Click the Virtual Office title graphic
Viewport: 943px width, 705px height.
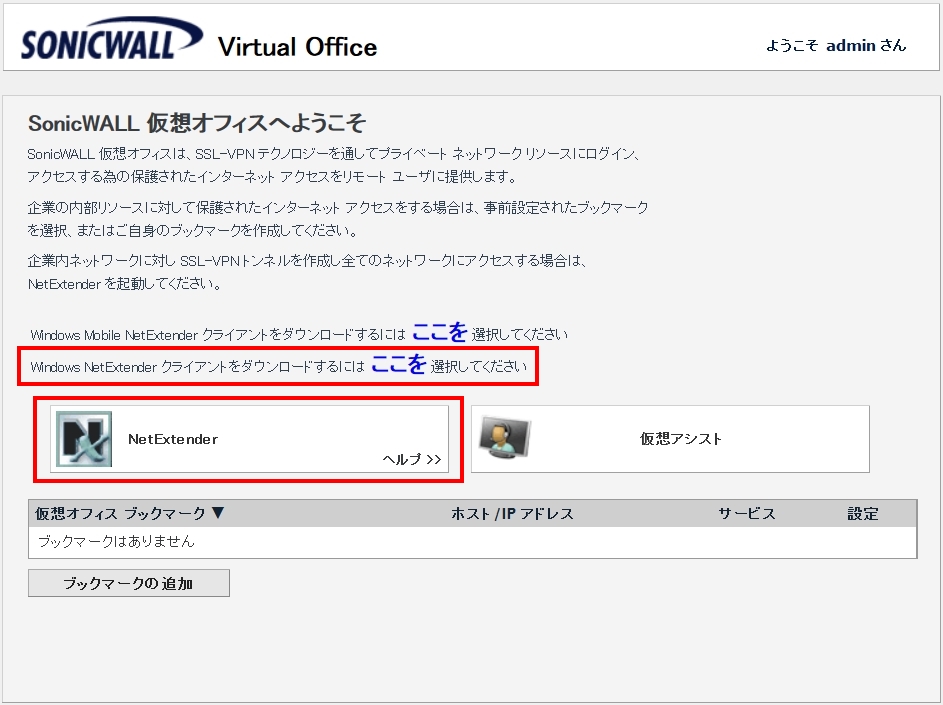296,47
